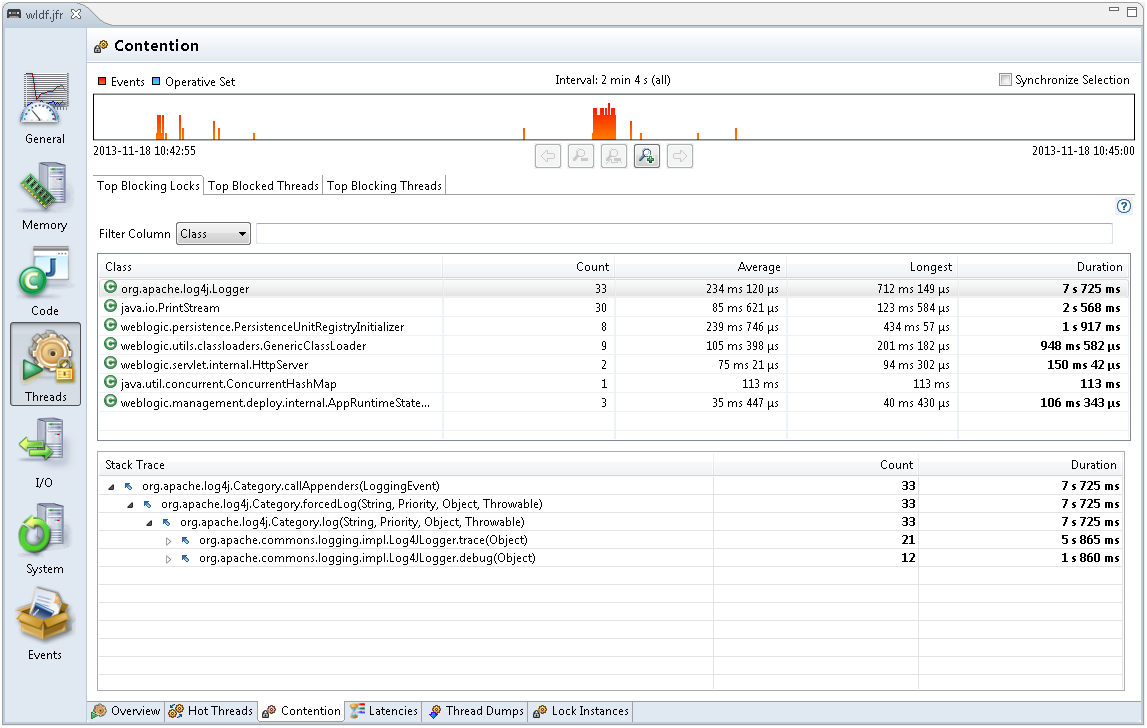Click the help question mark icon
1147x728 pixels.
pyautogui.click(x=1122, y=206)
